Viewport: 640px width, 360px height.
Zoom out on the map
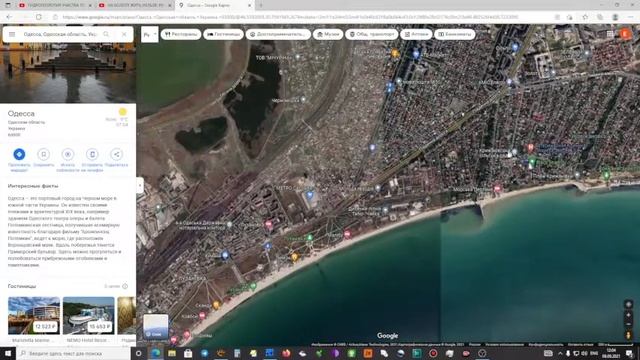pyautogui.click(x=629, y=324)
